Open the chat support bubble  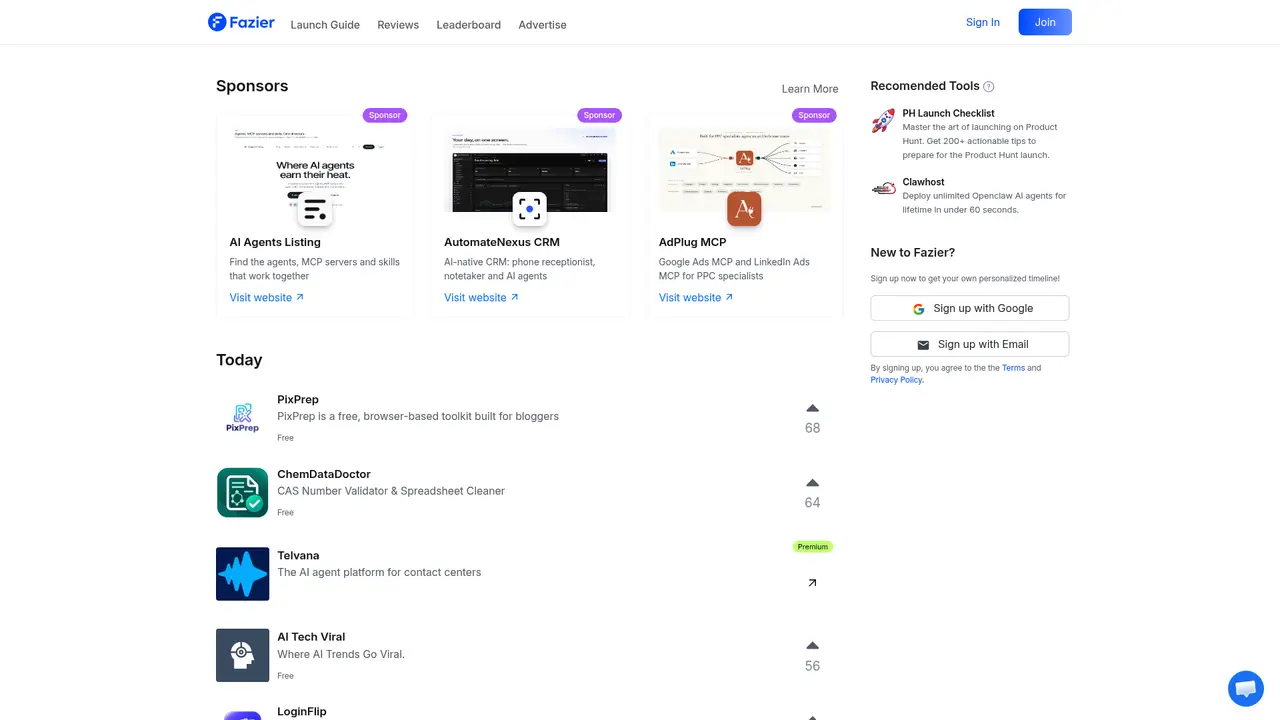[1246, 689]
